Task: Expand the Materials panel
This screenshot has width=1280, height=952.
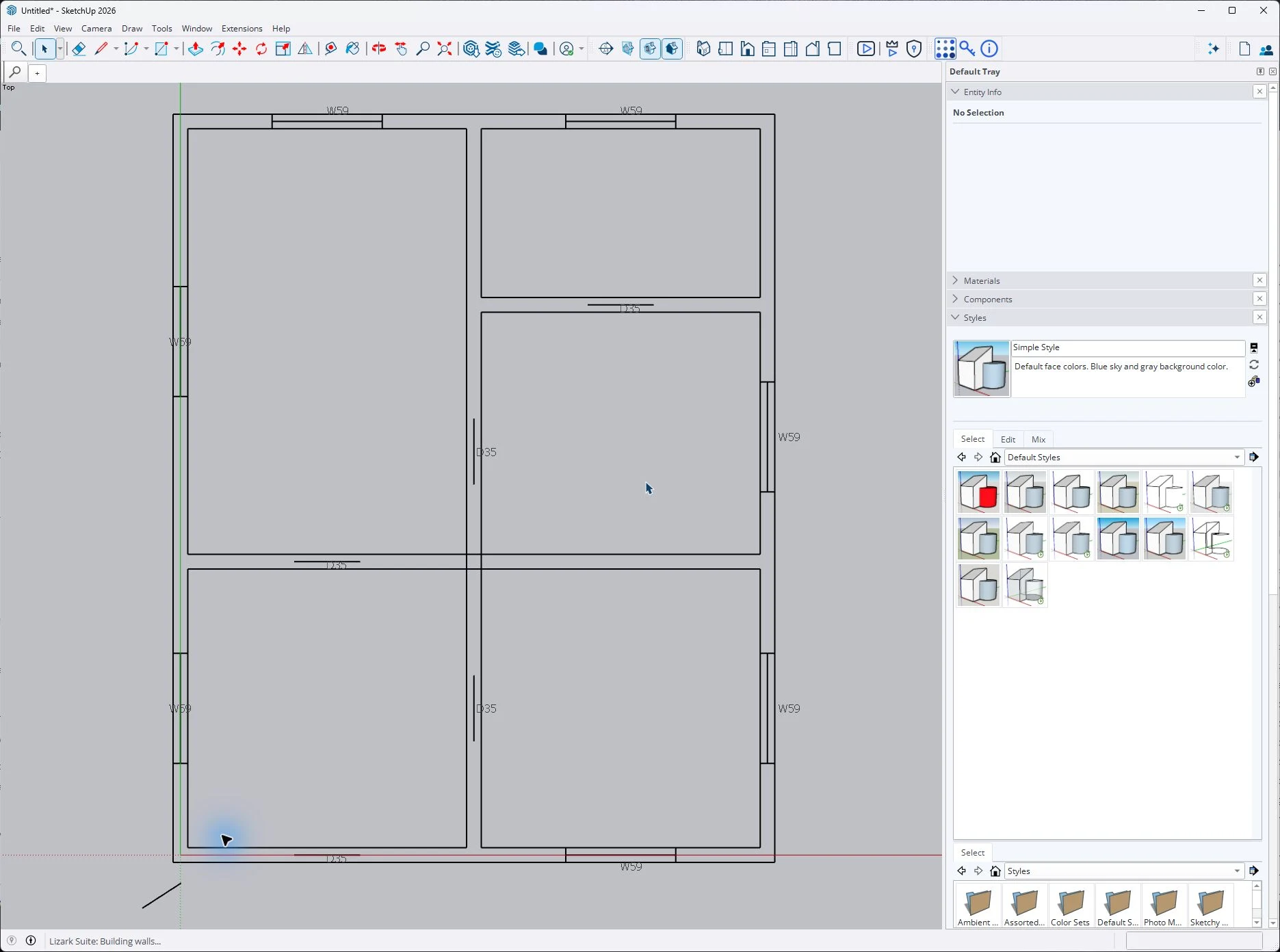Action: (956, 280)
